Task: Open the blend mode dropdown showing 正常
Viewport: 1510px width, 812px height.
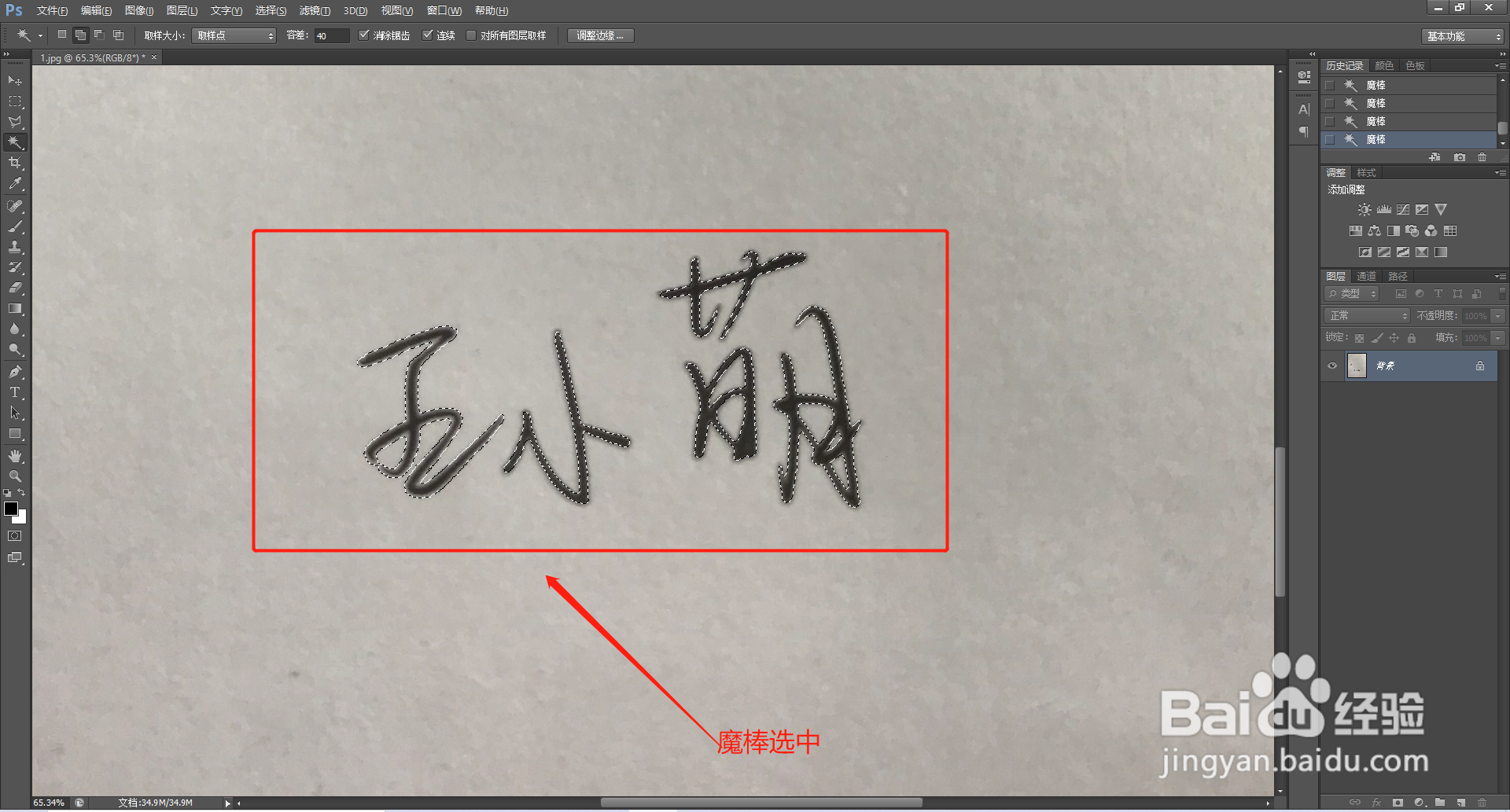Action: click(x=1366, y=314)
